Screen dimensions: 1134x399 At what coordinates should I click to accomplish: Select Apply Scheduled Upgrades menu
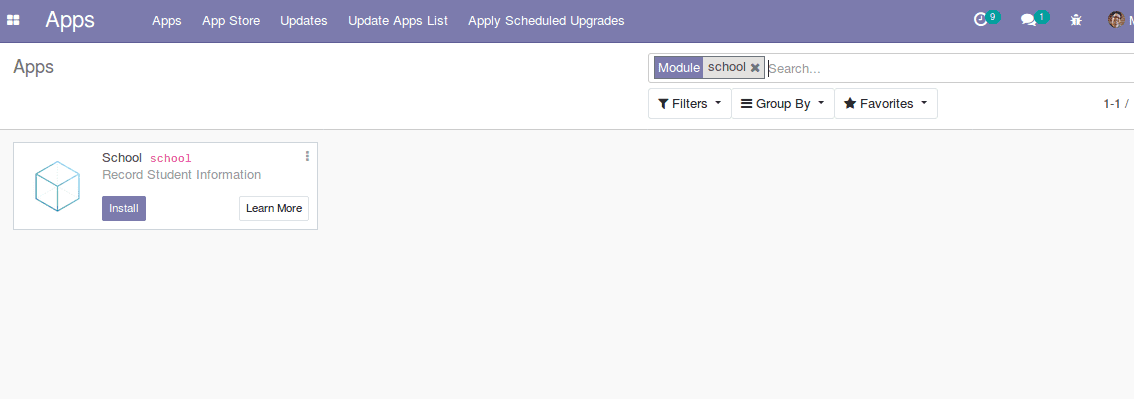[546, 21]
